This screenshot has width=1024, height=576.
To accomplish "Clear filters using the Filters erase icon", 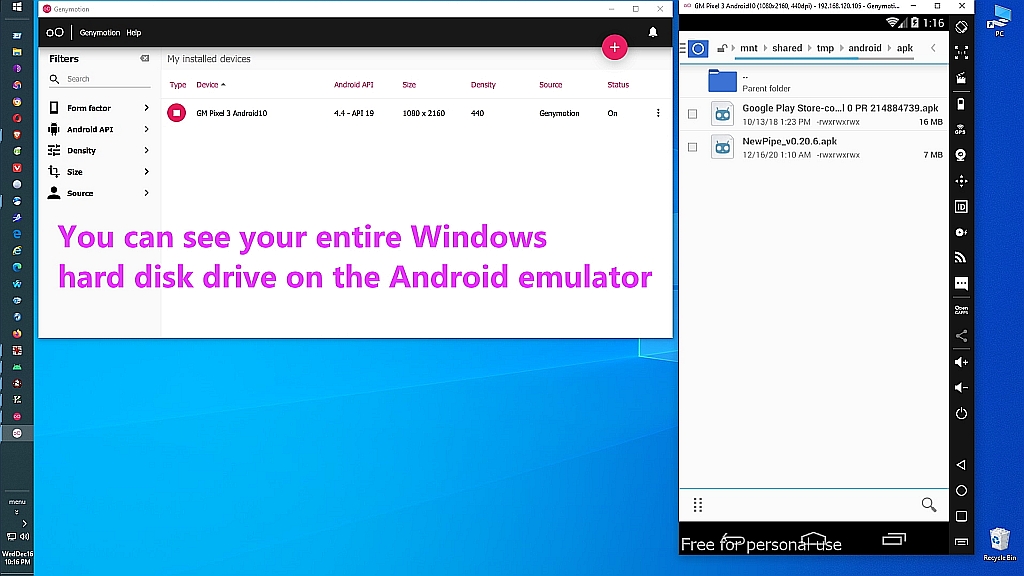I will pos(144,58).
